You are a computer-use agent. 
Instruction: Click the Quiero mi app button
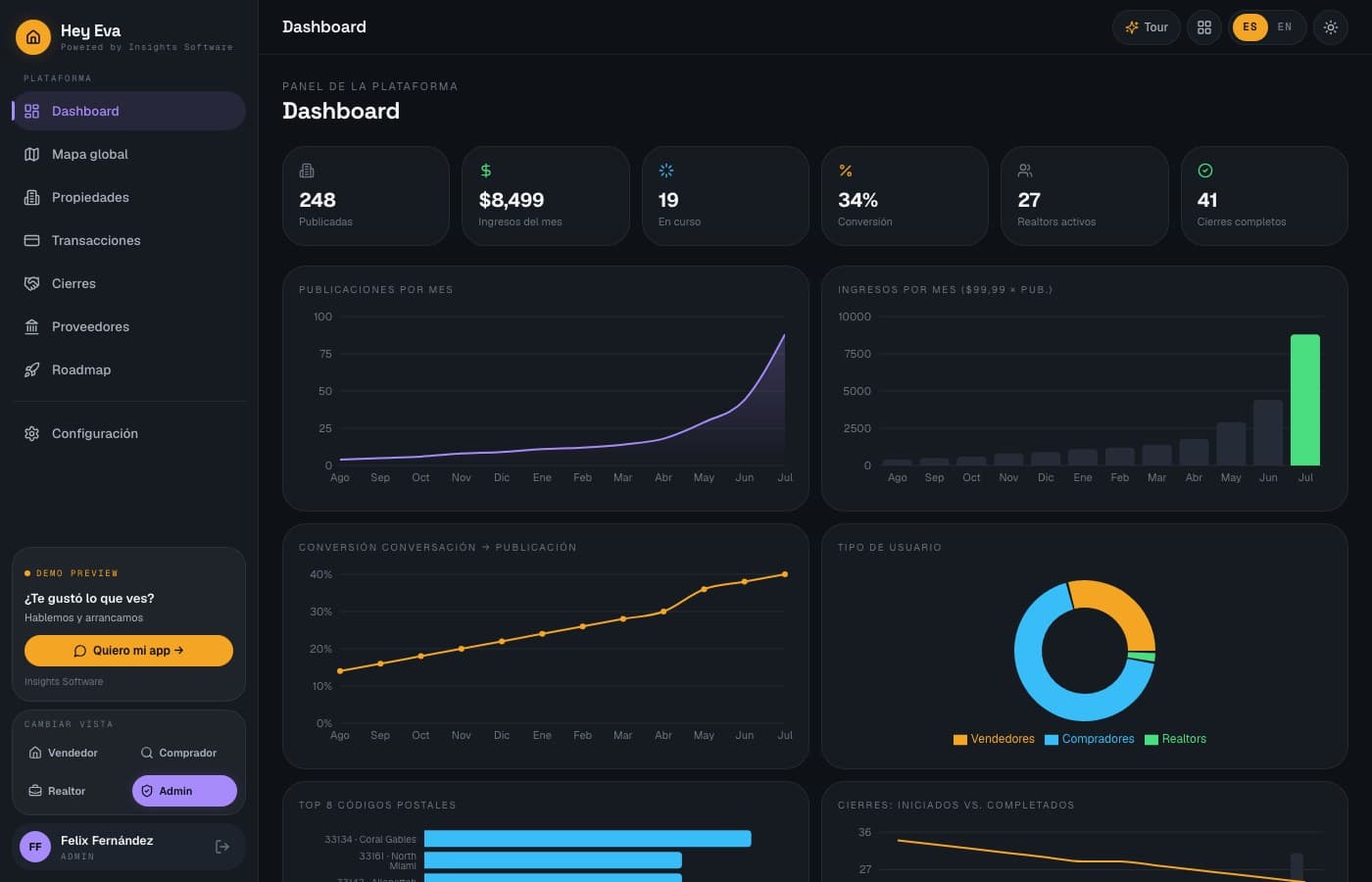tap(128, 651)
